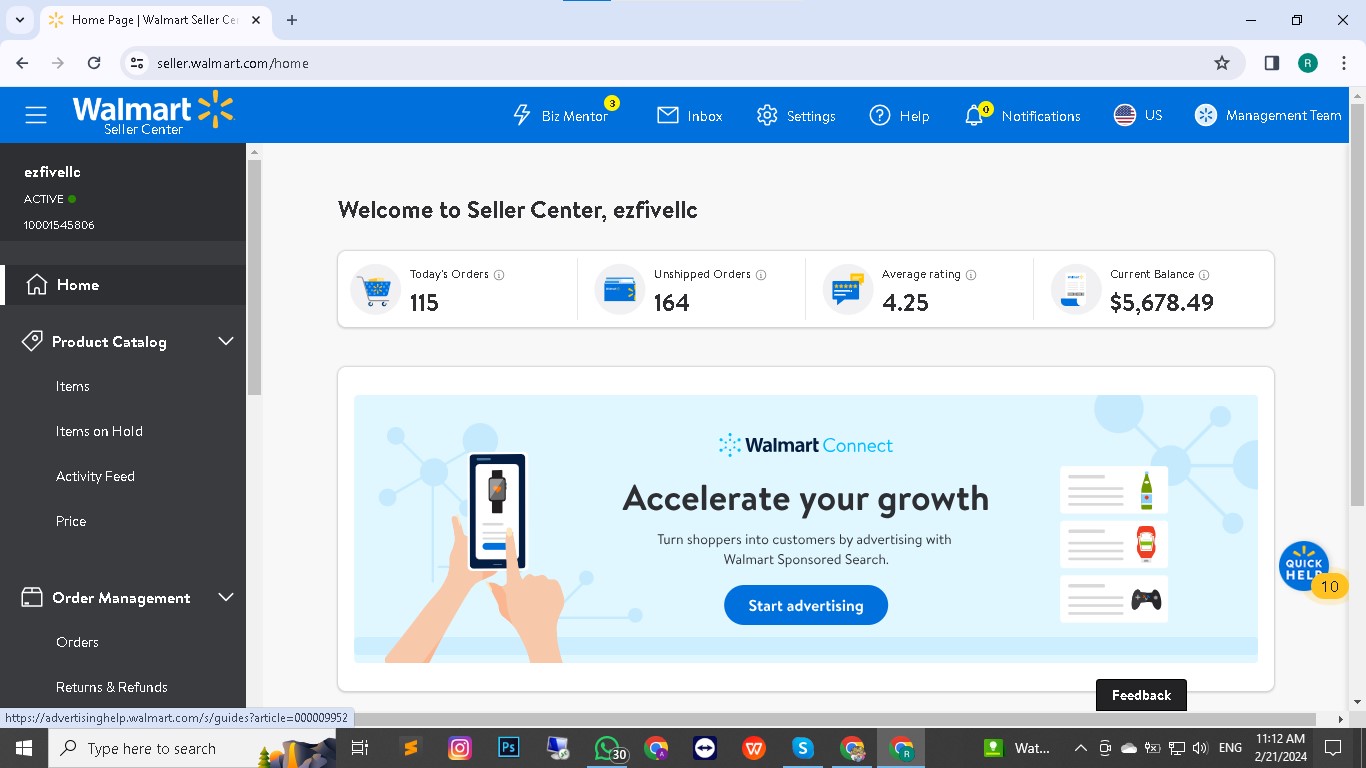
Task: Open Activity Feed in the sidebar
Action: pyautogui.click(x=95, y=477)
